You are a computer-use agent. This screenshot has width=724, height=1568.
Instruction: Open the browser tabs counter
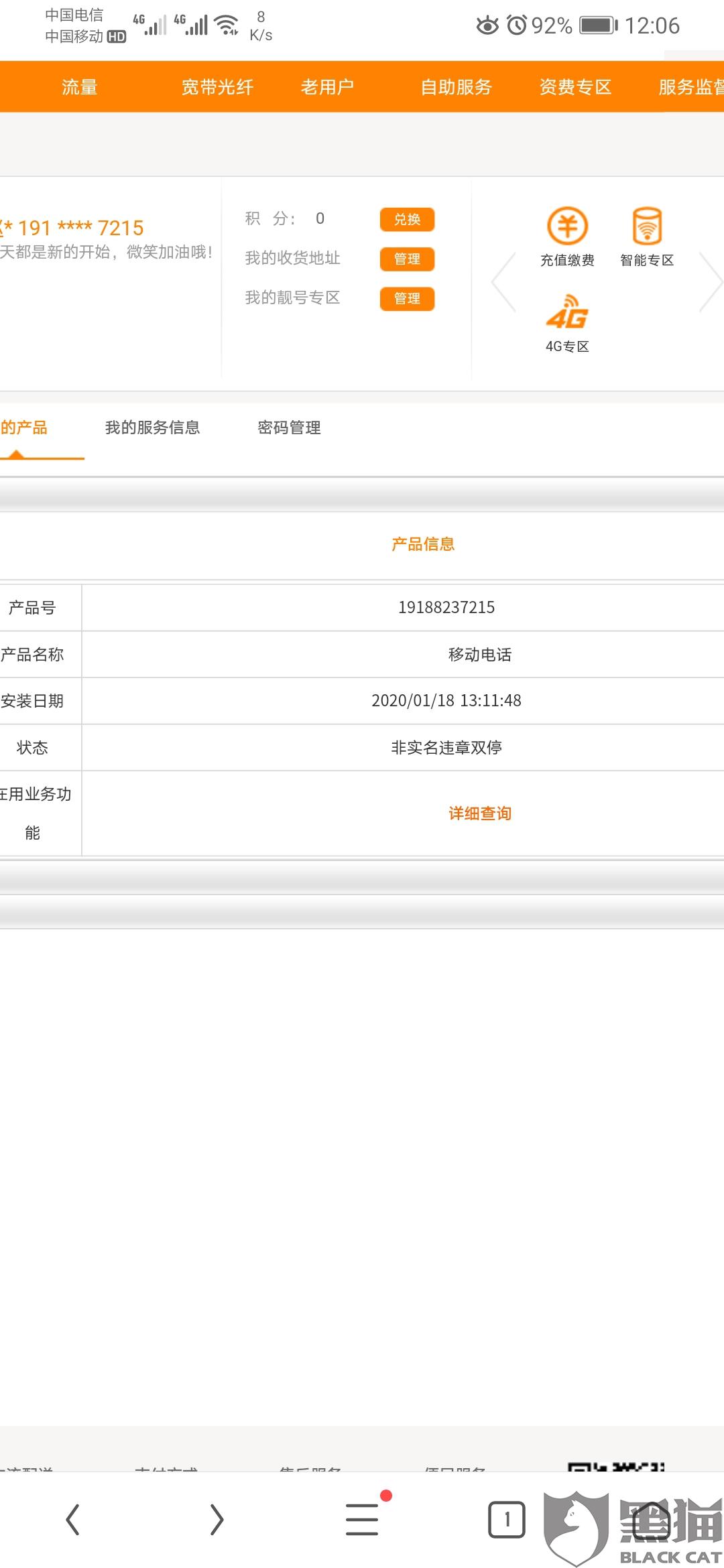pyautogui.click(x=507, y=1519)
